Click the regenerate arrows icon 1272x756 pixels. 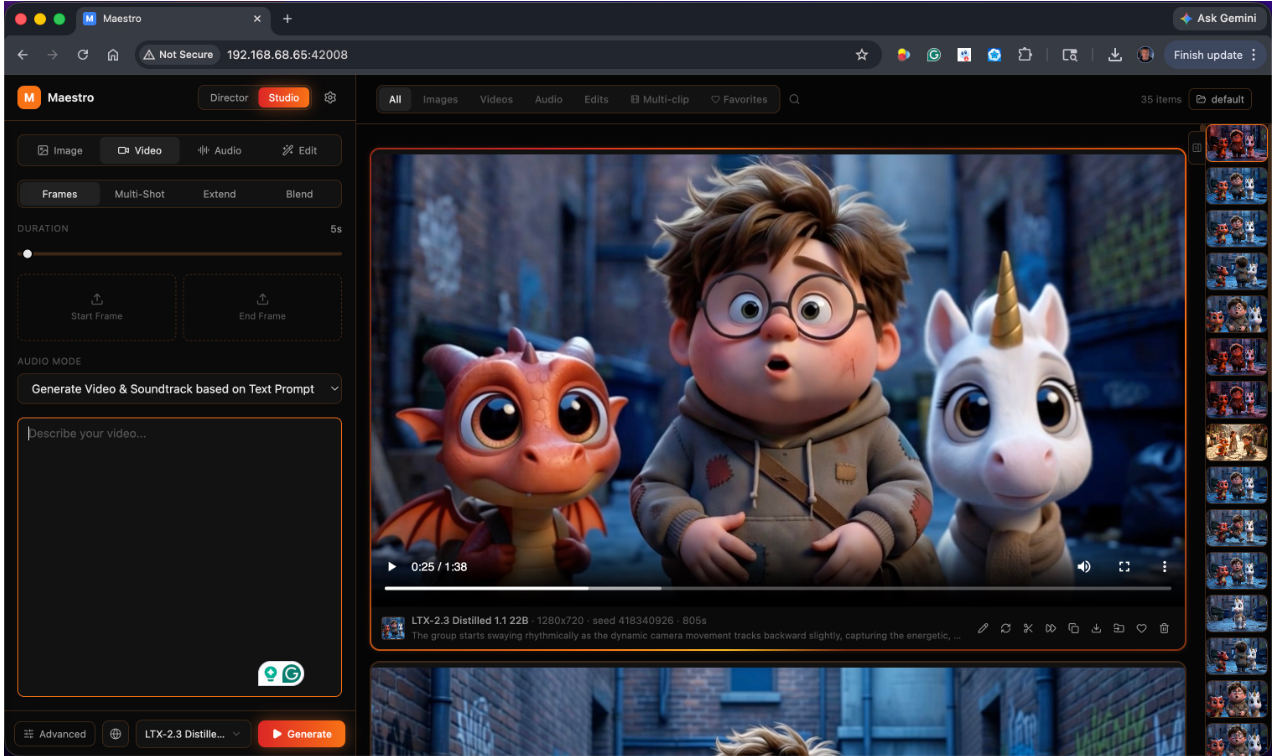[1005, 628]
